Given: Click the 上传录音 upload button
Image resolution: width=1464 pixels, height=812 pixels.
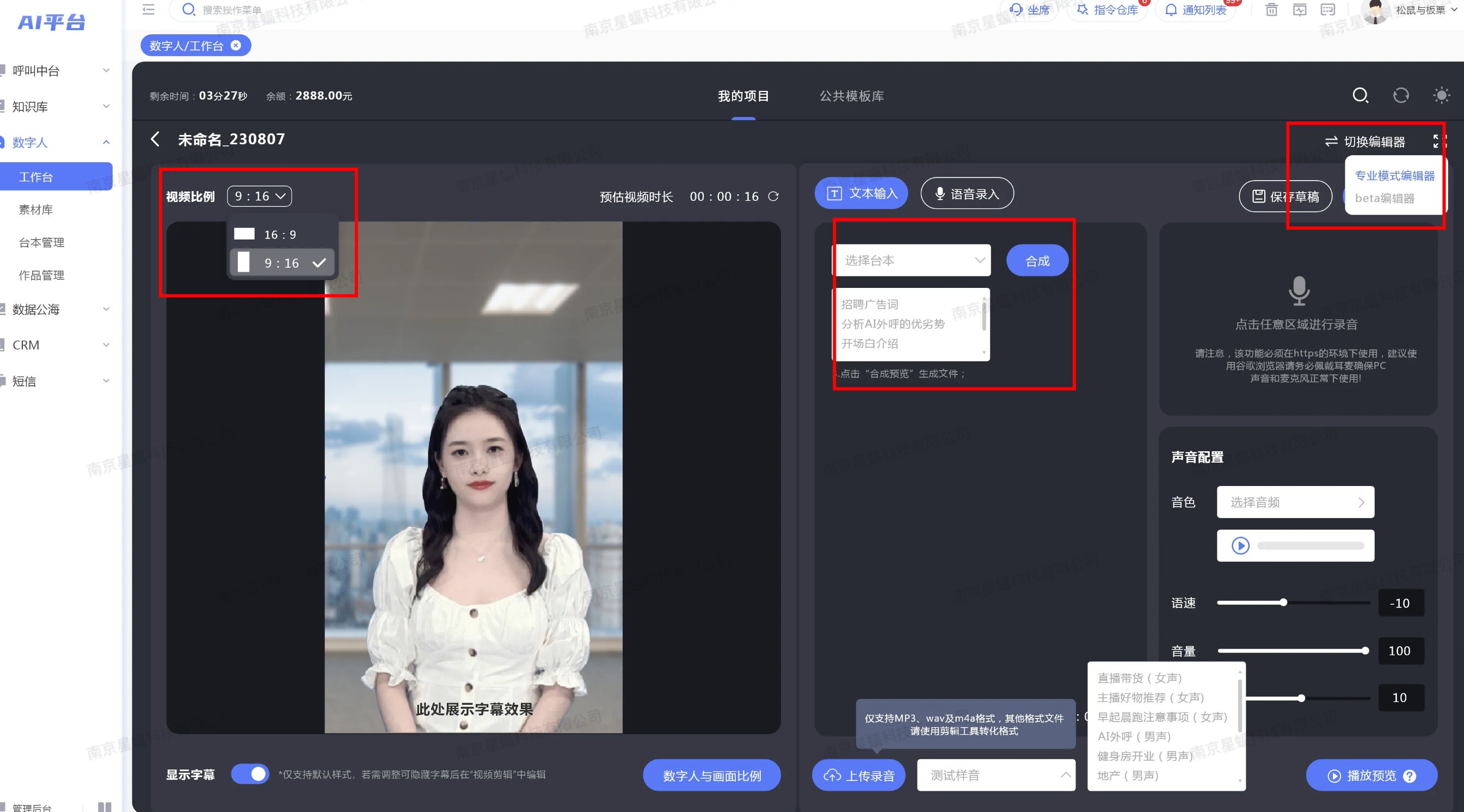Looking at the screenshot, I should tap(859, 775).
